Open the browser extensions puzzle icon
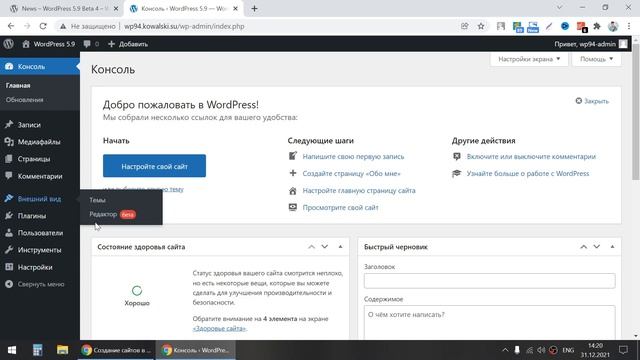The image size is (640, 360). (x=597, y=26)
